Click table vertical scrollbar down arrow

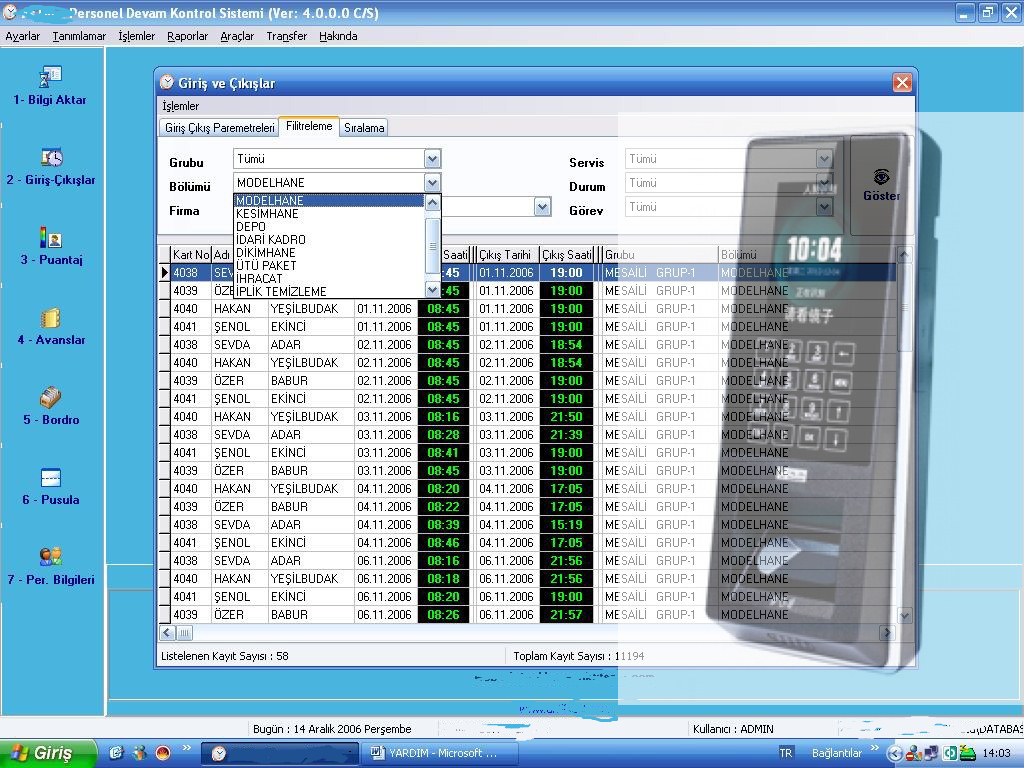click(x=905, y=616)
